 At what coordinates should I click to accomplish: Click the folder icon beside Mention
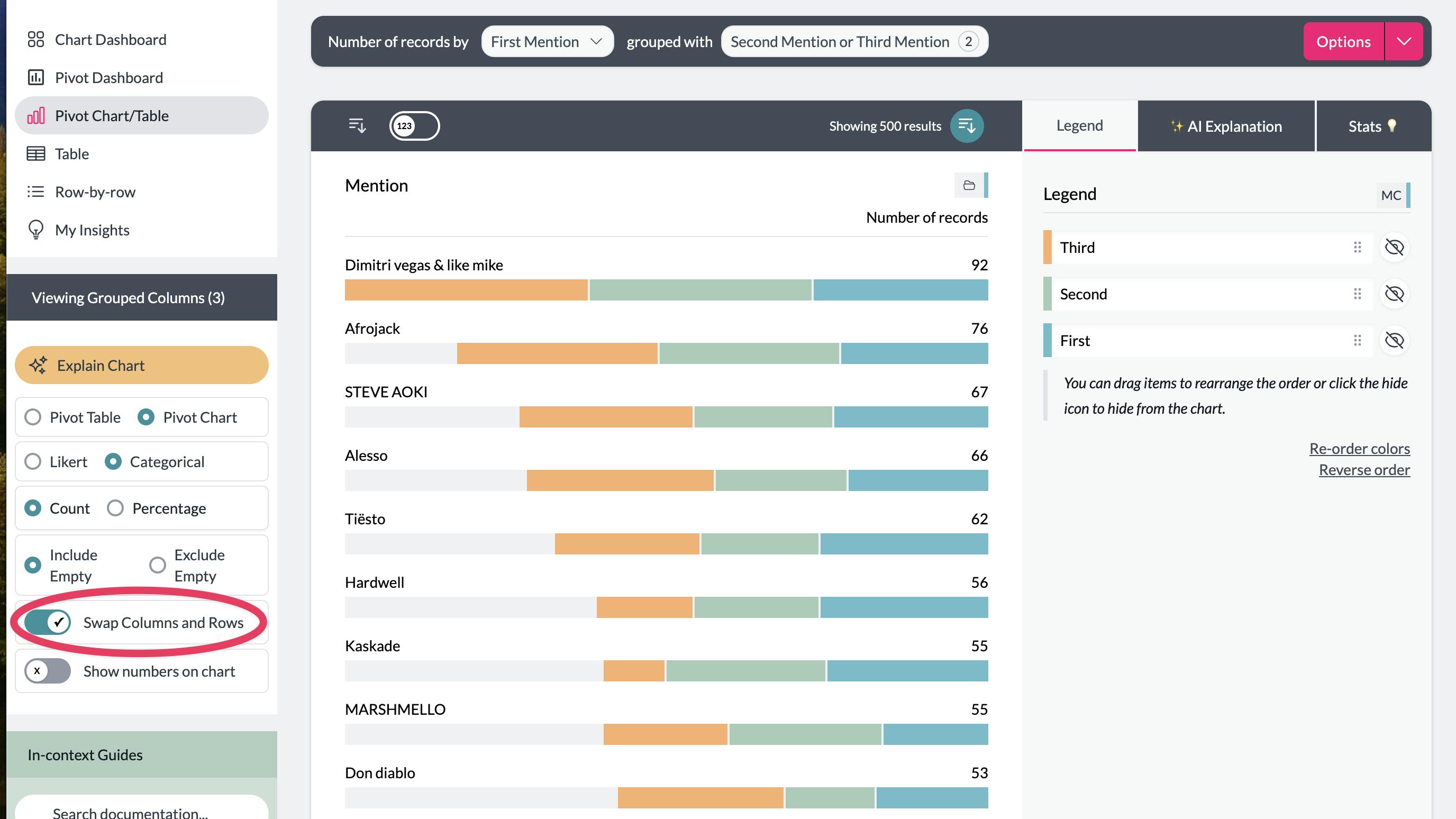pyautogui.click(x=969, y=185)
